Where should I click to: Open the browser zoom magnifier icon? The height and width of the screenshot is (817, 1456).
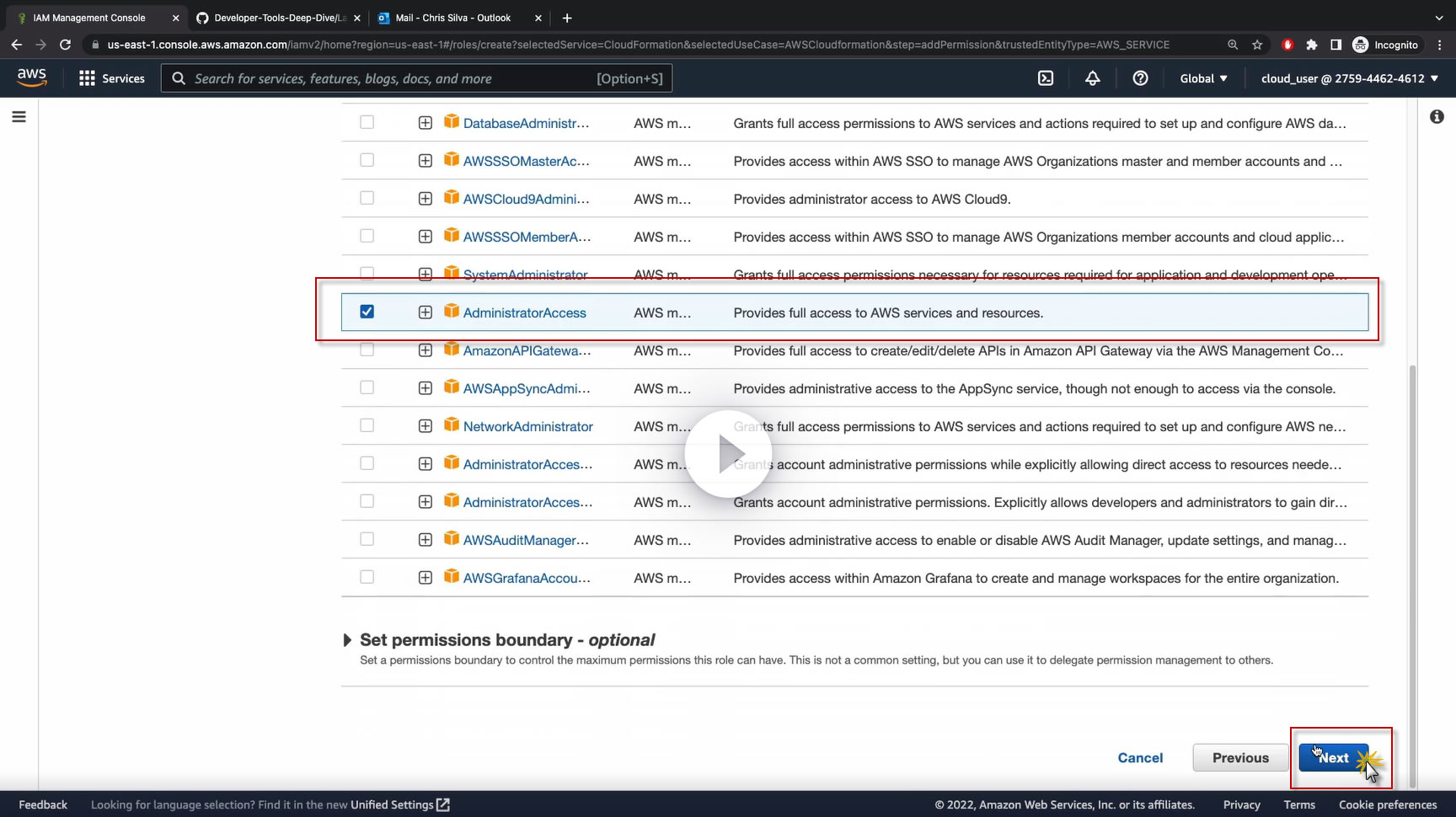coord(1233,45)
